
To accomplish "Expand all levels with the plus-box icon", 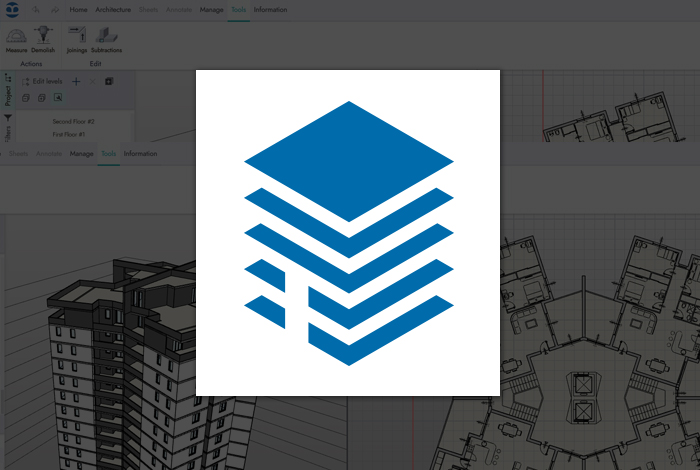I will point(42,98).
